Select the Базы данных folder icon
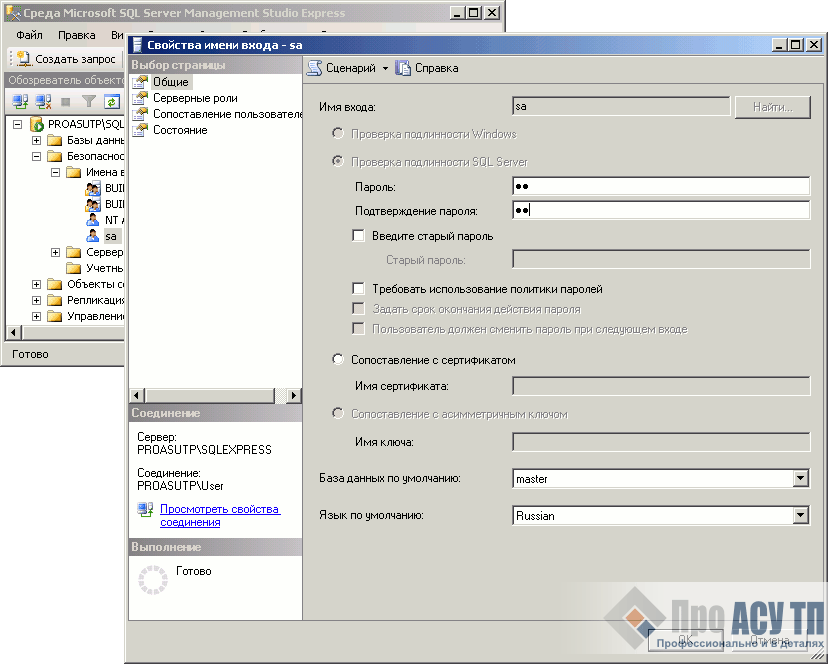 [54, 140]
